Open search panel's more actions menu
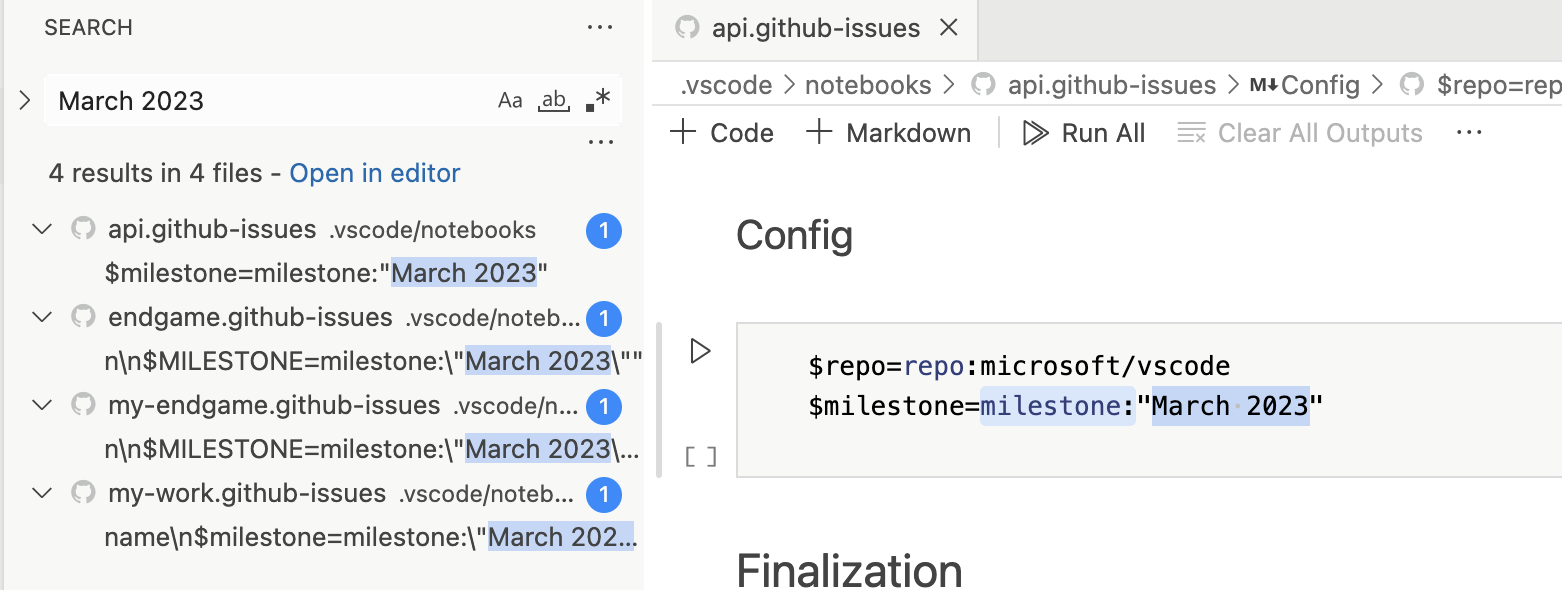This screenshot has width=1562, height=590. coord(600,27)
